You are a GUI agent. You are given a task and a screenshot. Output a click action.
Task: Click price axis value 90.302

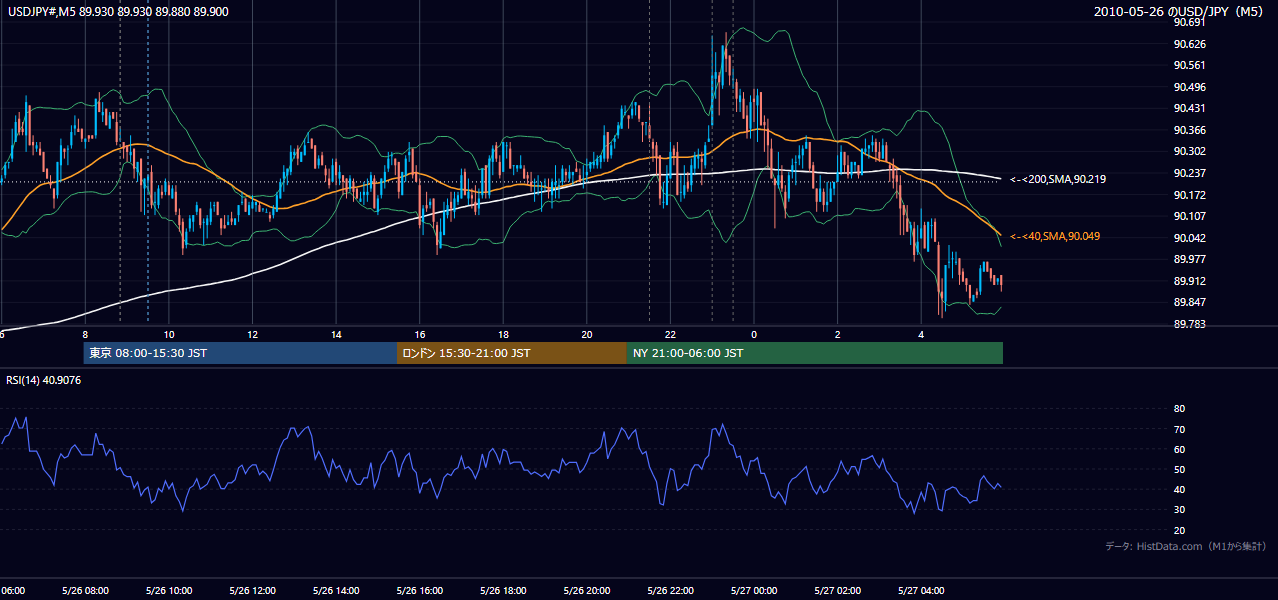(1189, 151)
